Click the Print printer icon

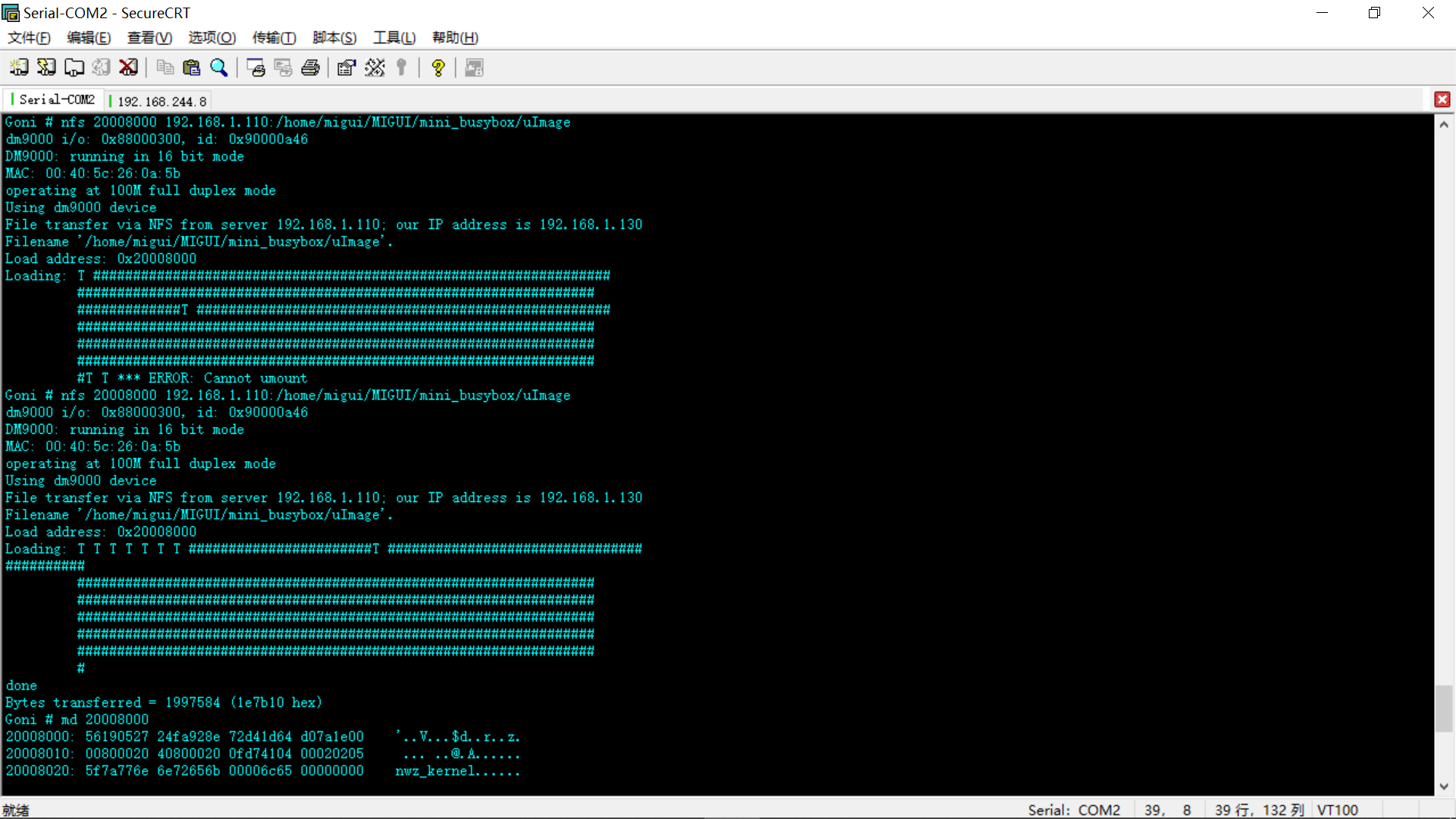[310, 67]
